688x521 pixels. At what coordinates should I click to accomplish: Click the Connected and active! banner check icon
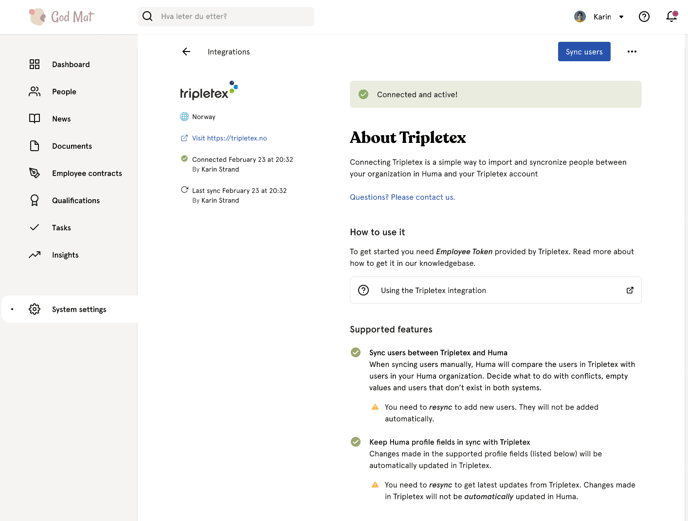coord(363,94)
